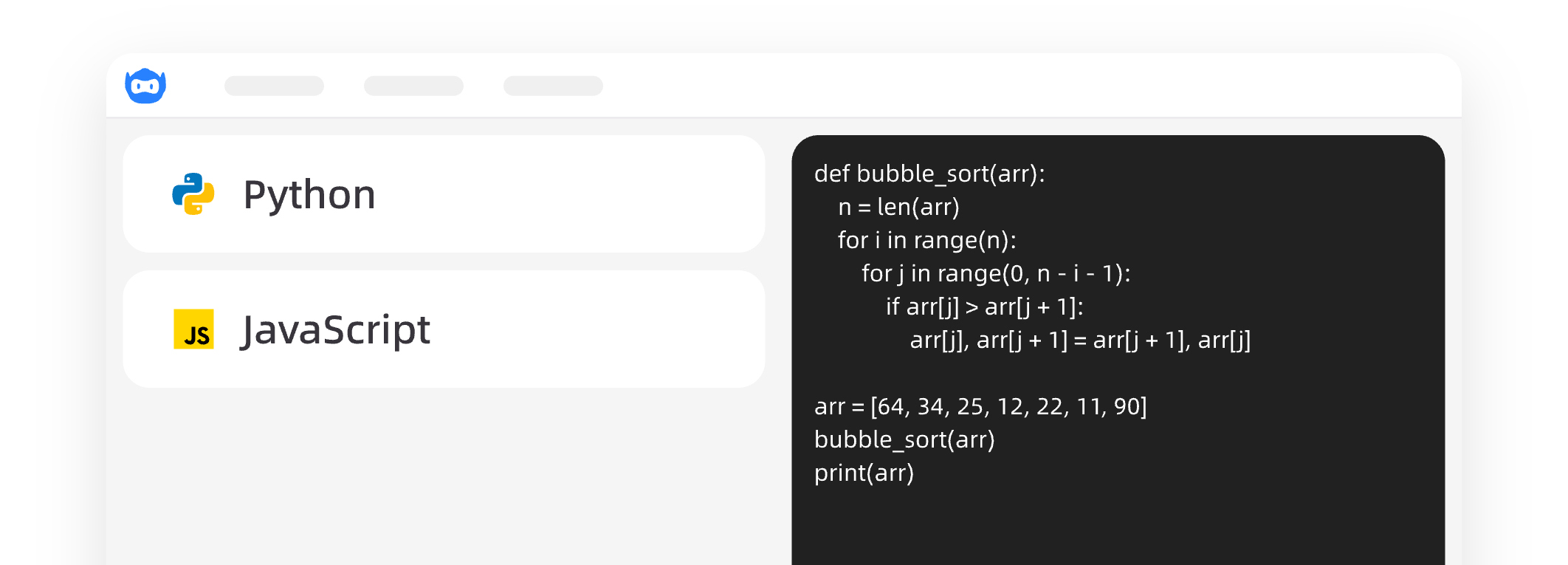
Task: Click the inner "for j in range" line
Action: point(996,274)
